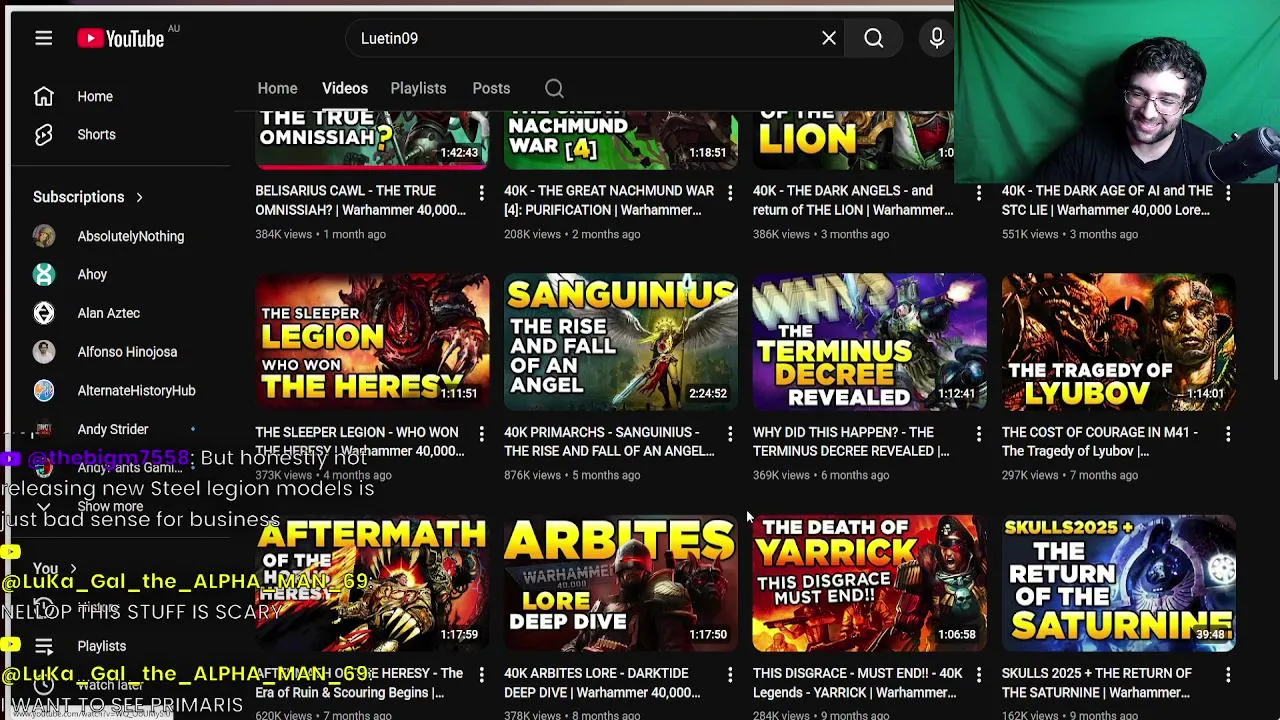Image resolution: width=1280 pixels, height=720 pixels.
Task: Open 'WHY DID THIS HAPPEN?' title link
Action: tap(851, 442)
